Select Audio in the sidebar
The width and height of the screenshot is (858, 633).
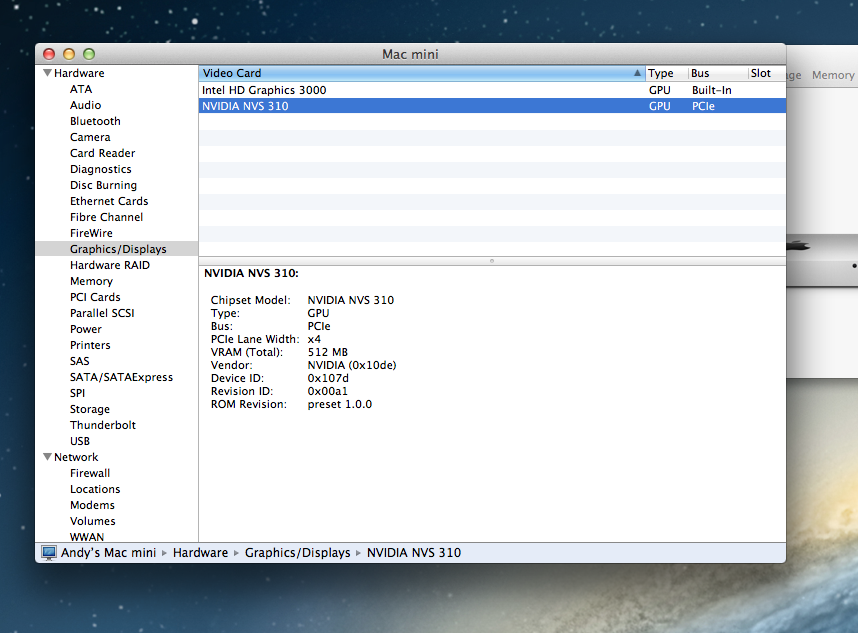tap(85, 105)
